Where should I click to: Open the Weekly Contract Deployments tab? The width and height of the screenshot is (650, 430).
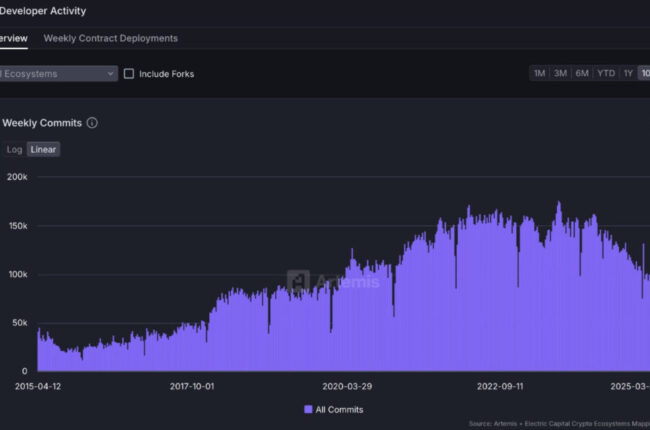111,38
